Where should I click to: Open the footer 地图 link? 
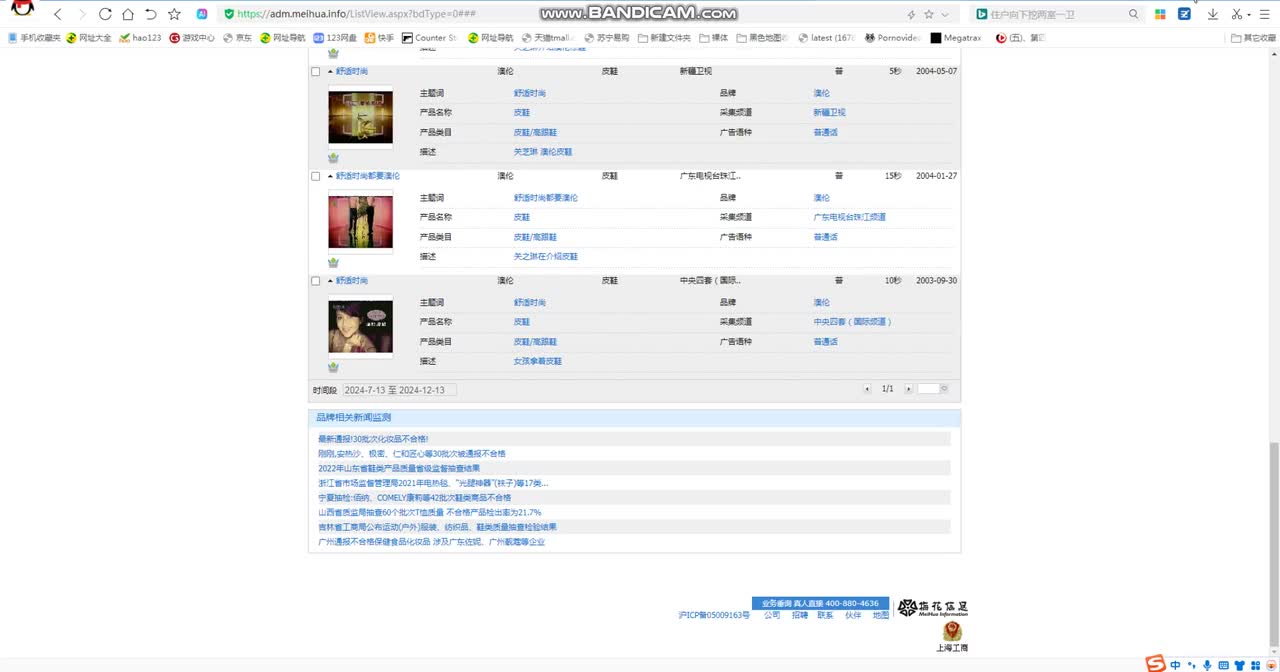880,616
